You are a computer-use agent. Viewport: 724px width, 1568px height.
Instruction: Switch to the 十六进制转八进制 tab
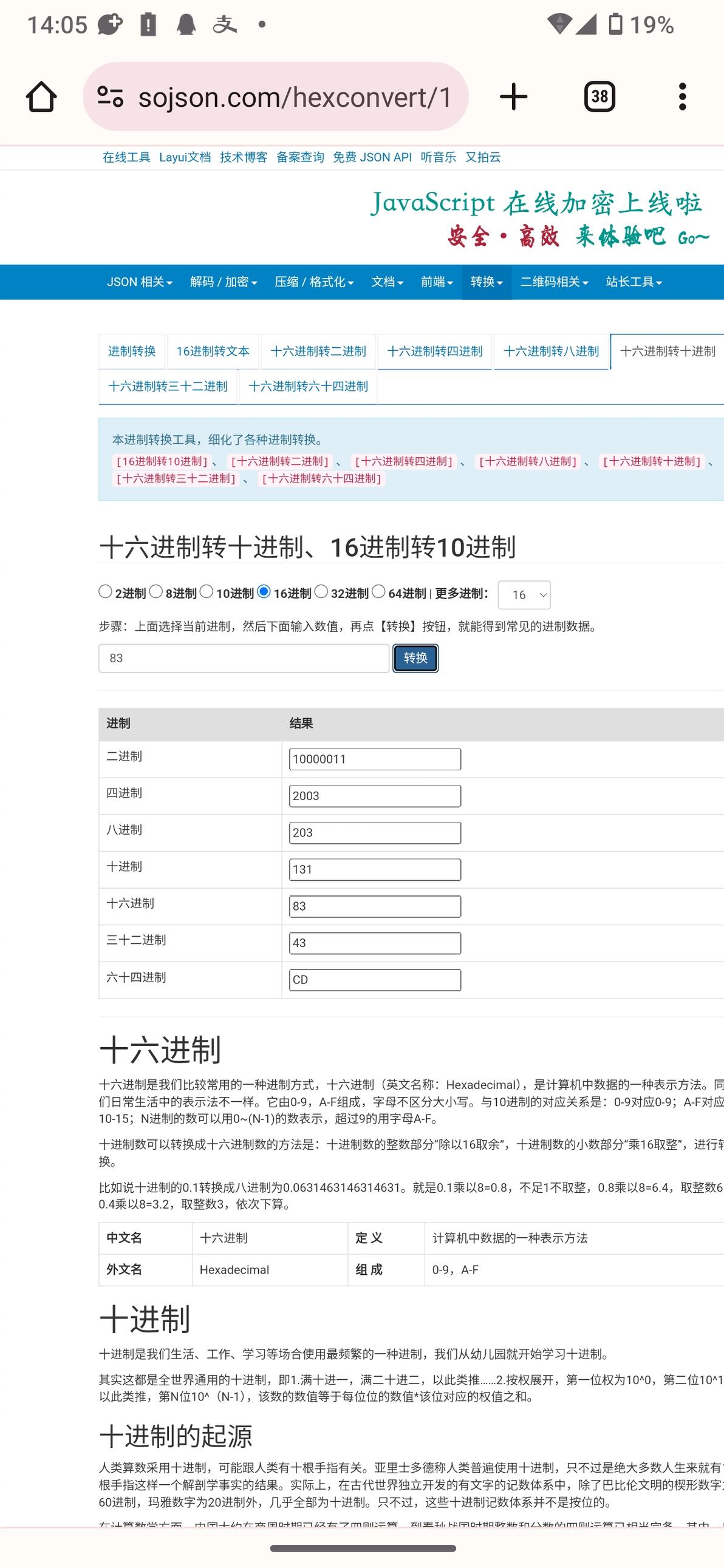(x=551, y=351)
